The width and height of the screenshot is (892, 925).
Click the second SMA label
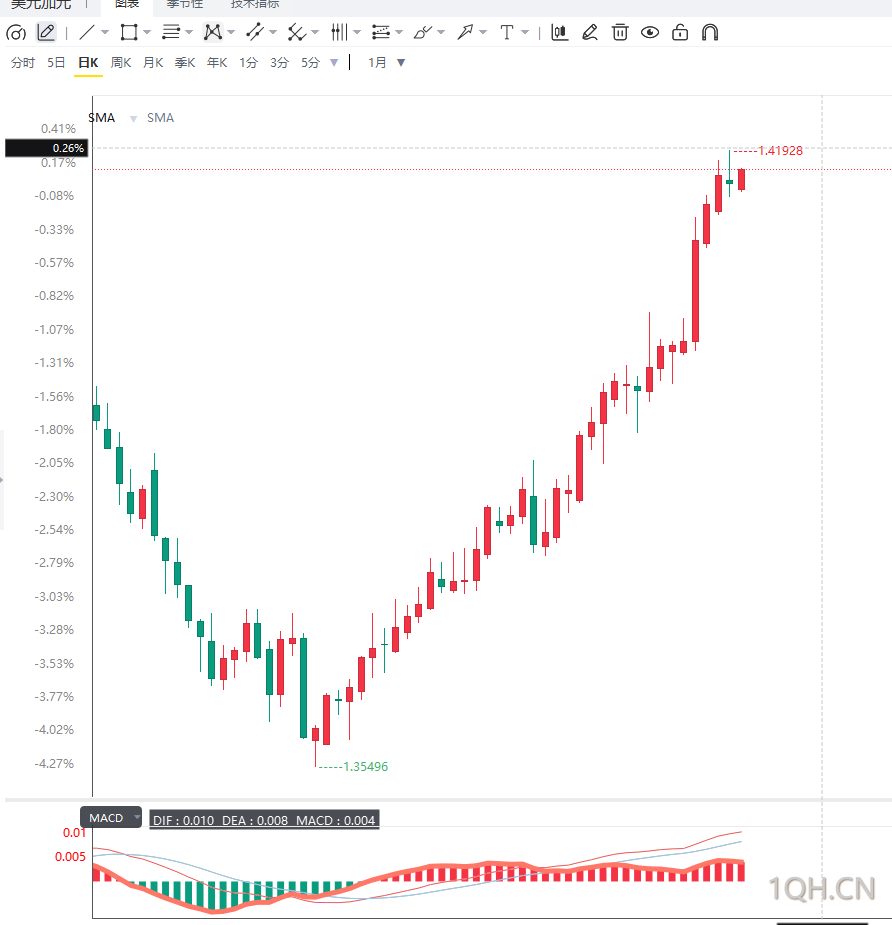(x=160, y=118)
